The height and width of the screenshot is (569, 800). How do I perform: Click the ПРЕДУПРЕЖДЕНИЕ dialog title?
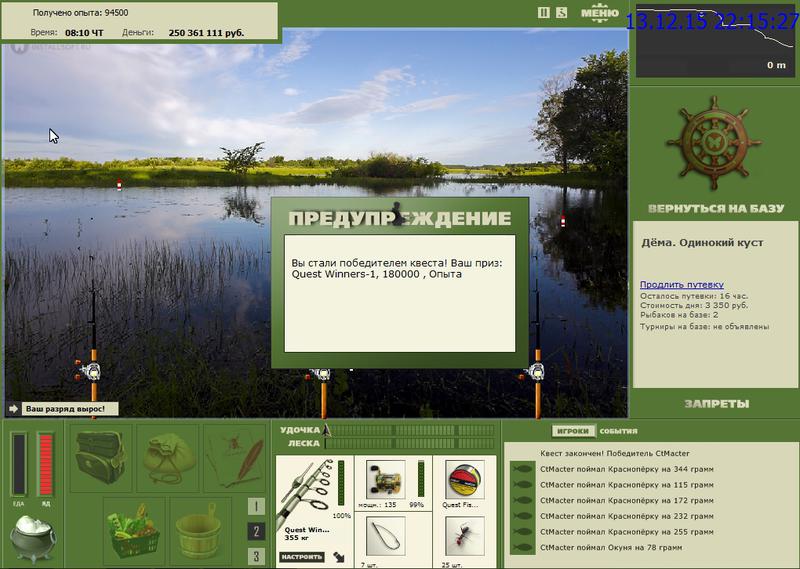click(x=399, y=218)
